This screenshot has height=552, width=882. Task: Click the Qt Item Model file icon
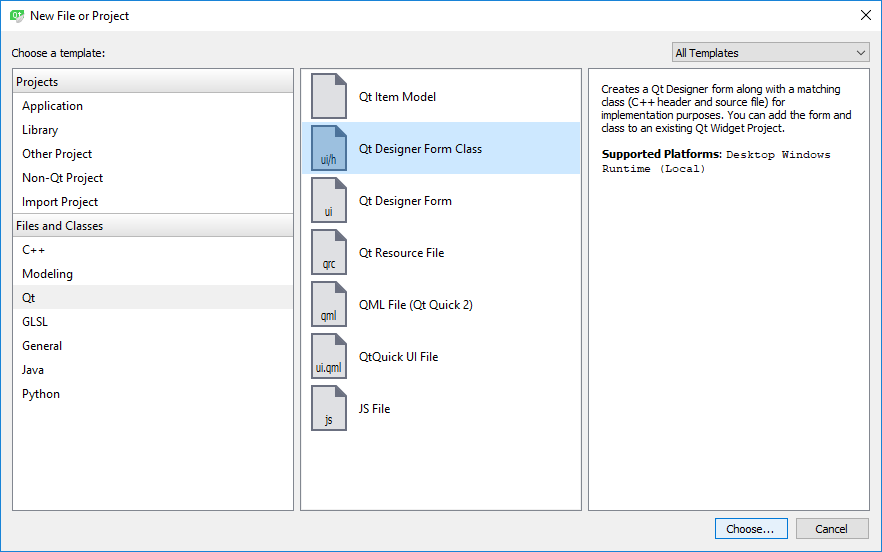coord(329,97)
